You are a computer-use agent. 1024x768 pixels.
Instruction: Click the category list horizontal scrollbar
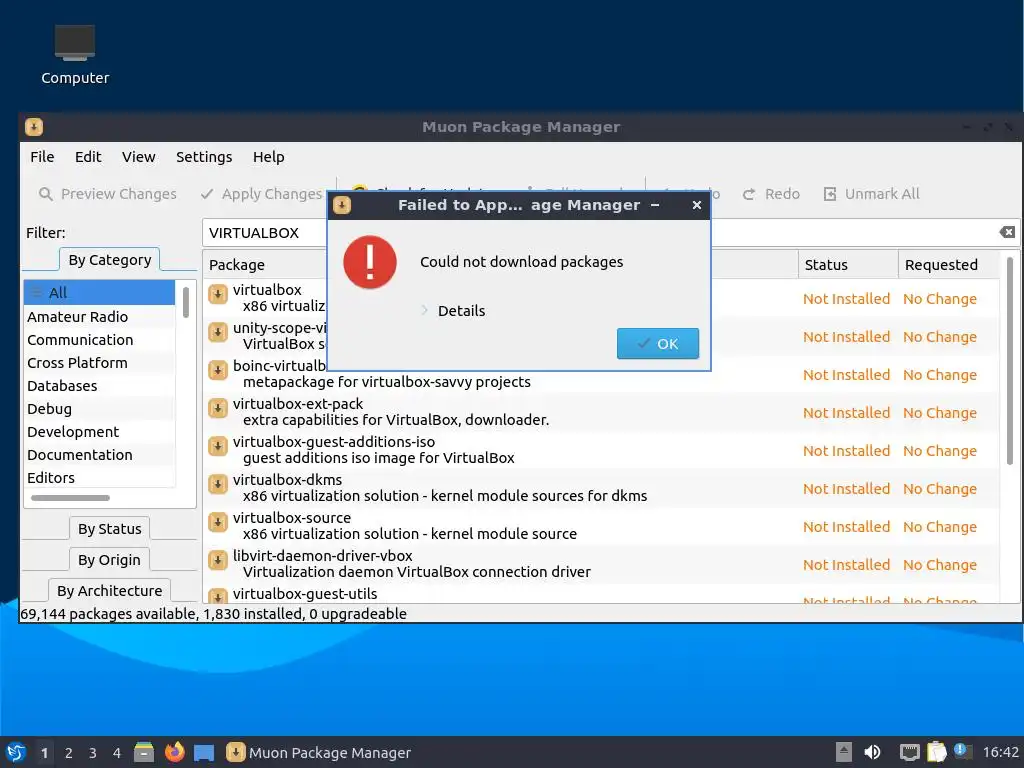tap(70, 498)
